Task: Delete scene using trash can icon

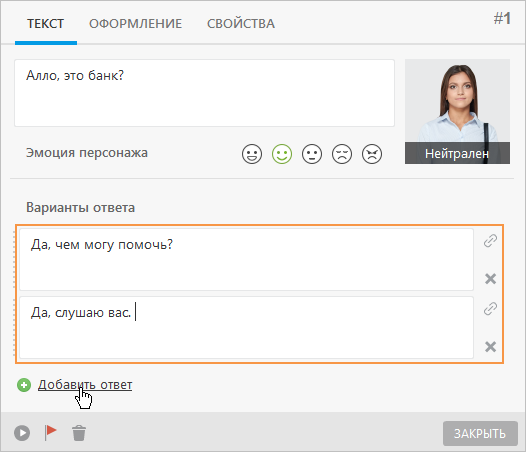Action: point(79,433)
